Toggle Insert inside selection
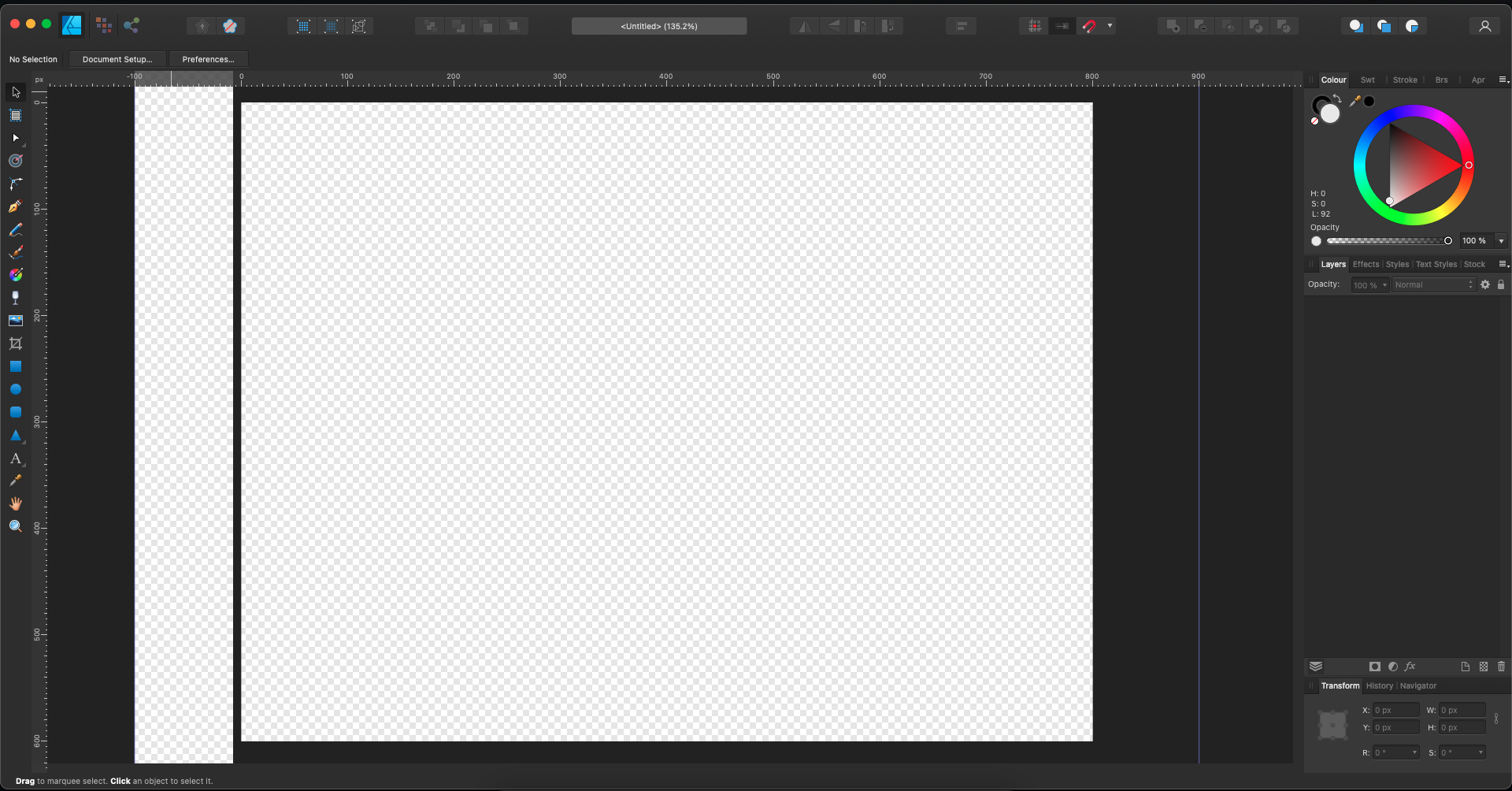This screenshot has height=791, width=1512. (1412, 26)
